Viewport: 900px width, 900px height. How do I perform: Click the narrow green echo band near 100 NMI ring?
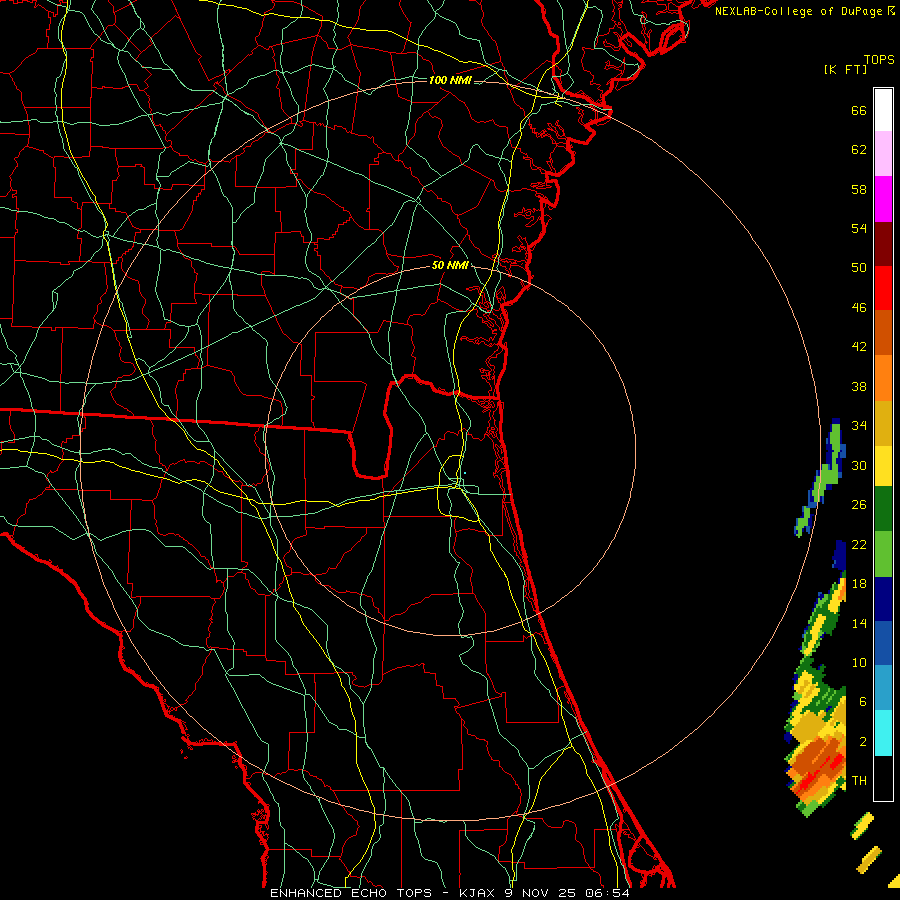821,479
